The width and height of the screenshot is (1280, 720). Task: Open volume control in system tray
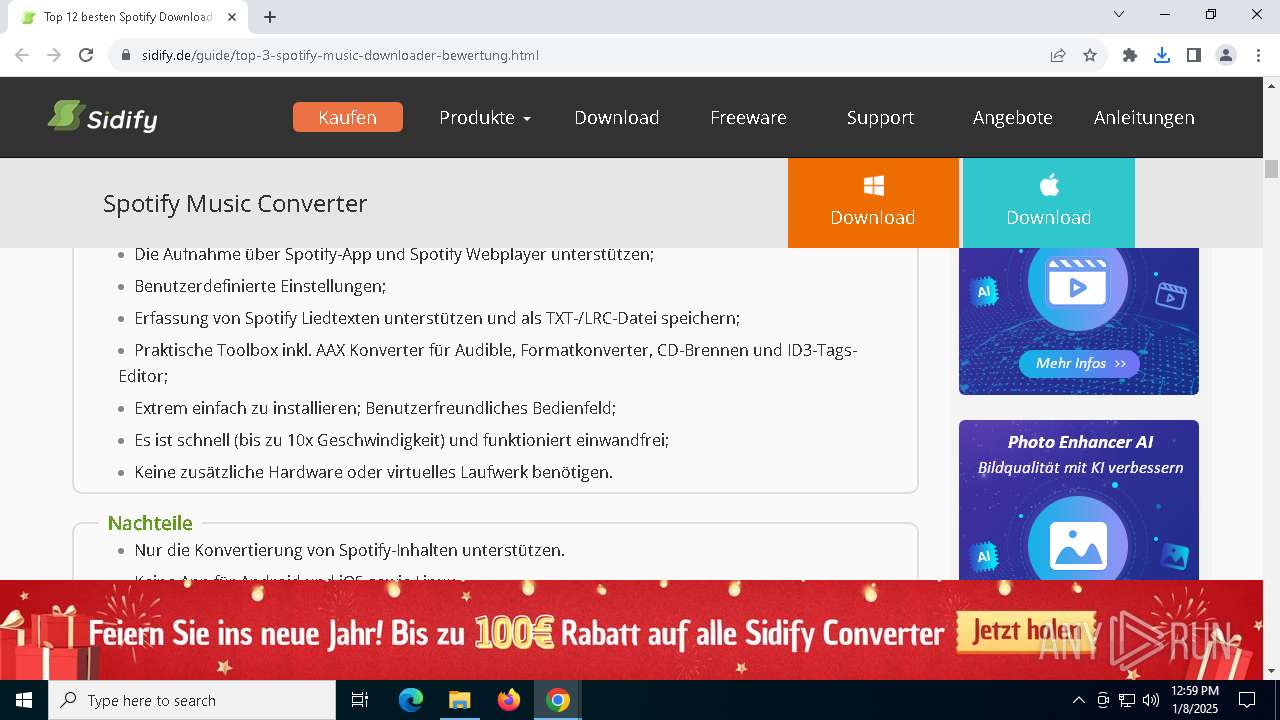coord(1150,700)
